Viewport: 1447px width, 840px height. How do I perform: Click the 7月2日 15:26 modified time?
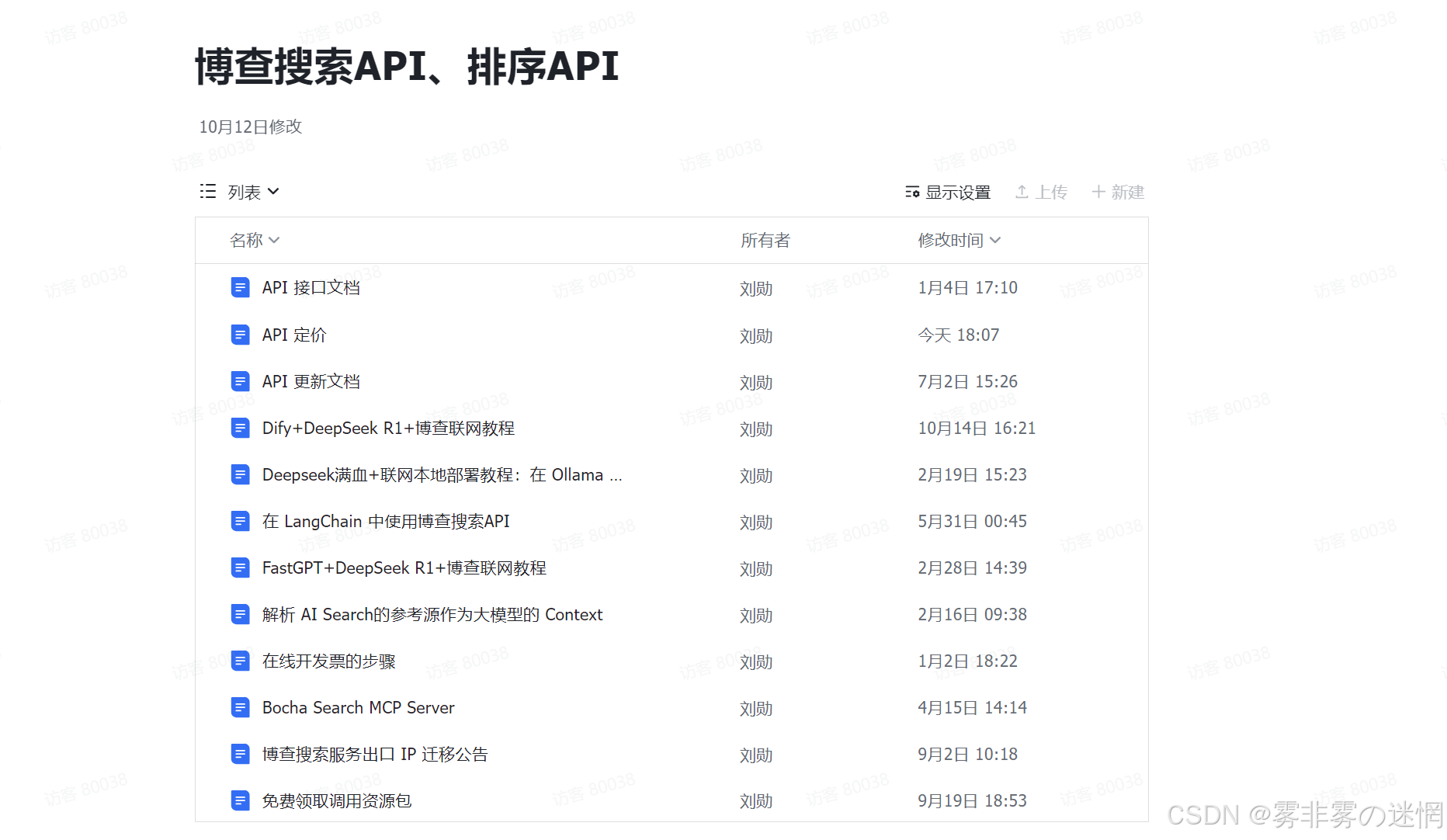tap(967, 381)
